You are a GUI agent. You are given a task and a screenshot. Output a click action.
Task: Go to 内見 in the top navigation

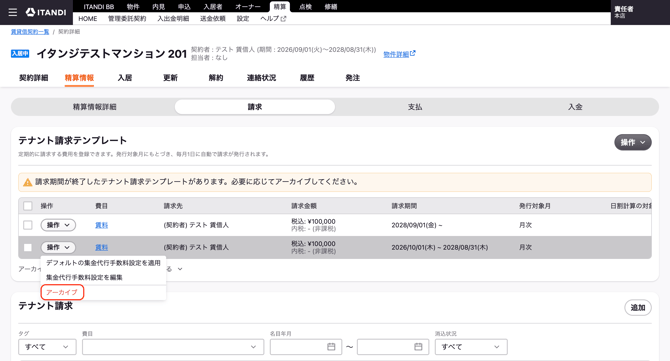tap(159, 6)
